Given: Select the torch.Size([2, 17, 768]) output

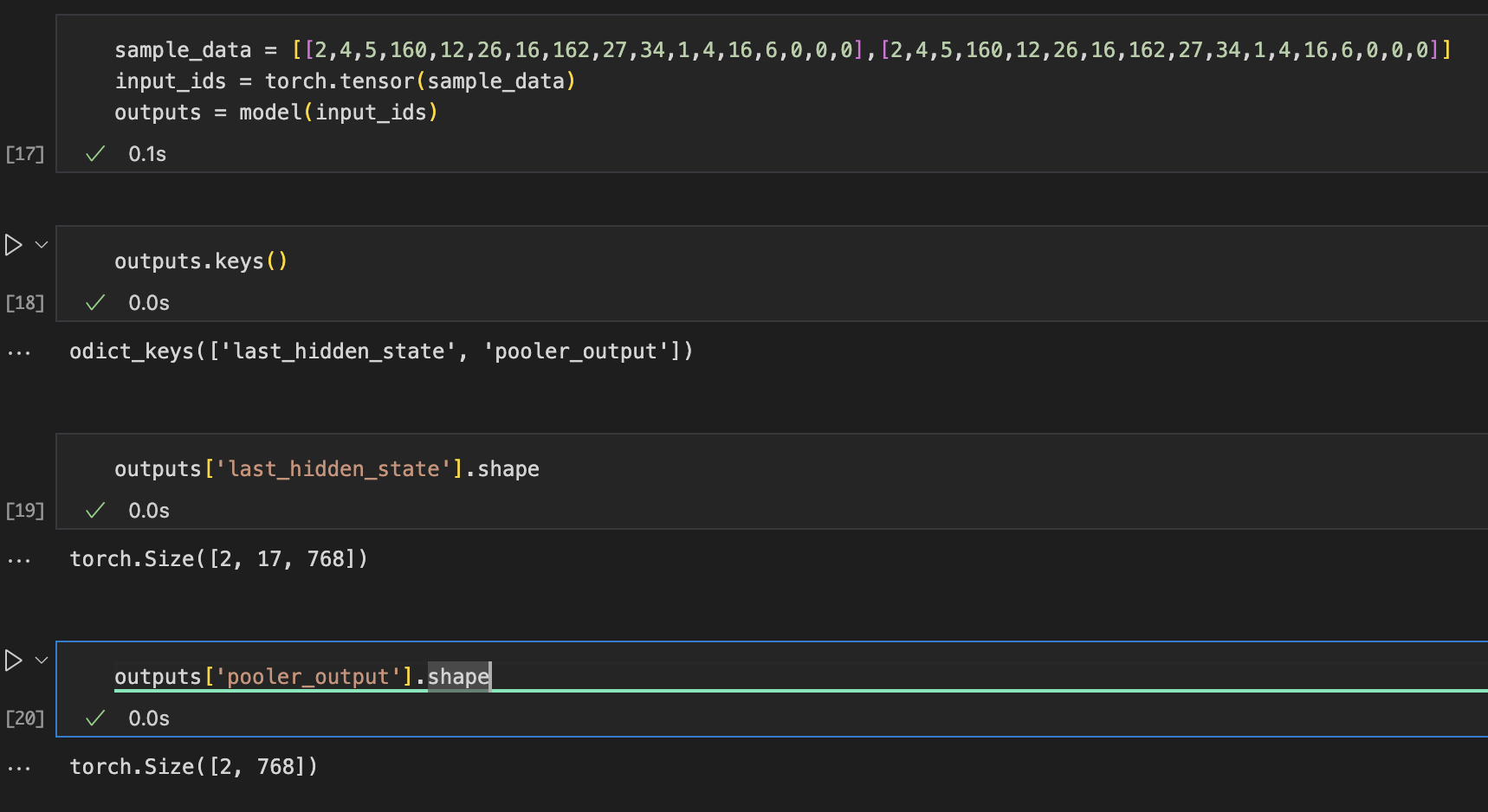Looking at the screenshot, I should pos(218,558).
